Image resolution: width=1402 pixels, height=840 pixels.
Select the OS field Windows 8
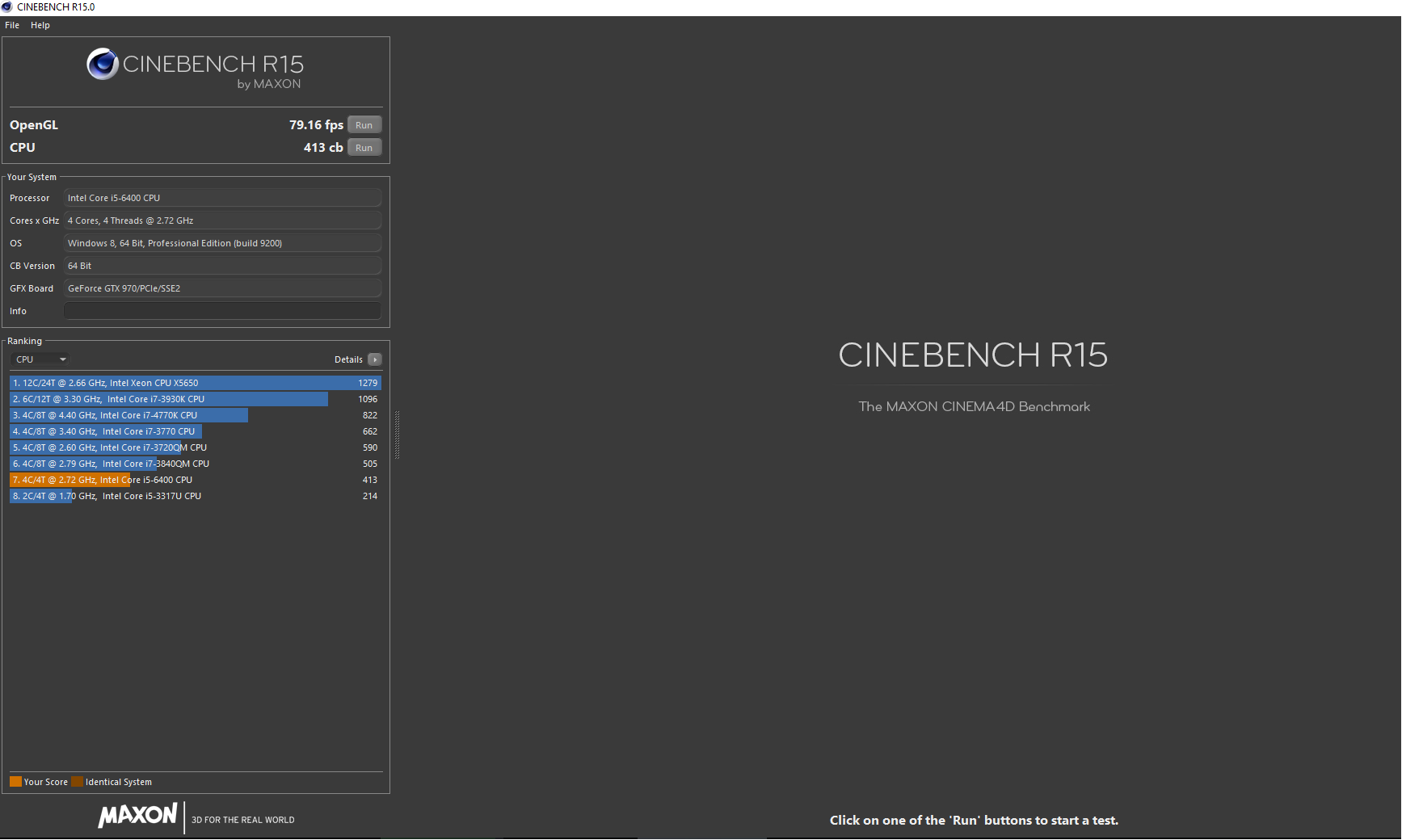[x=222, y=243]
